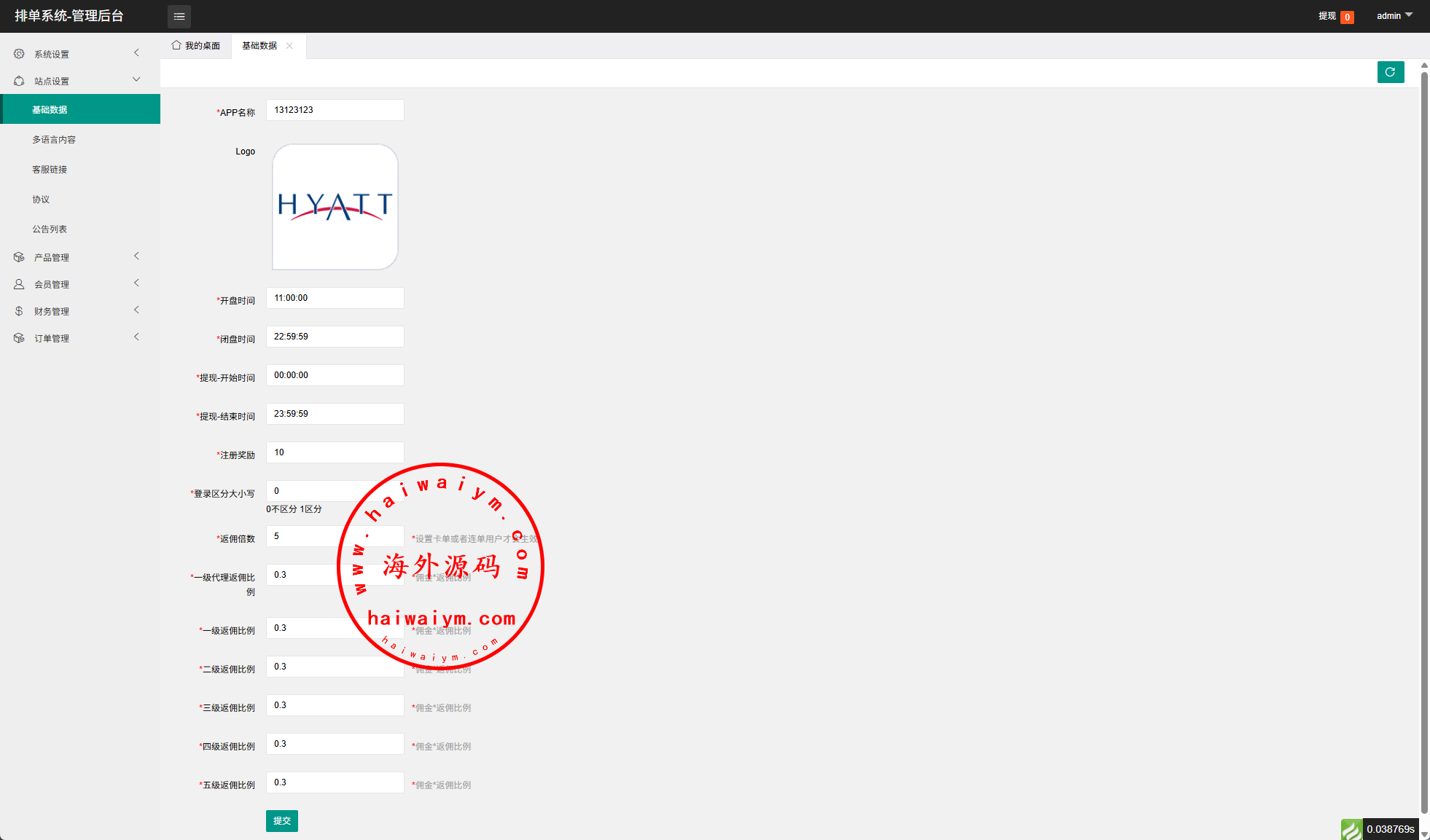
Task: Expand the 系统设置 menu chevron
Action: [136, 52]
